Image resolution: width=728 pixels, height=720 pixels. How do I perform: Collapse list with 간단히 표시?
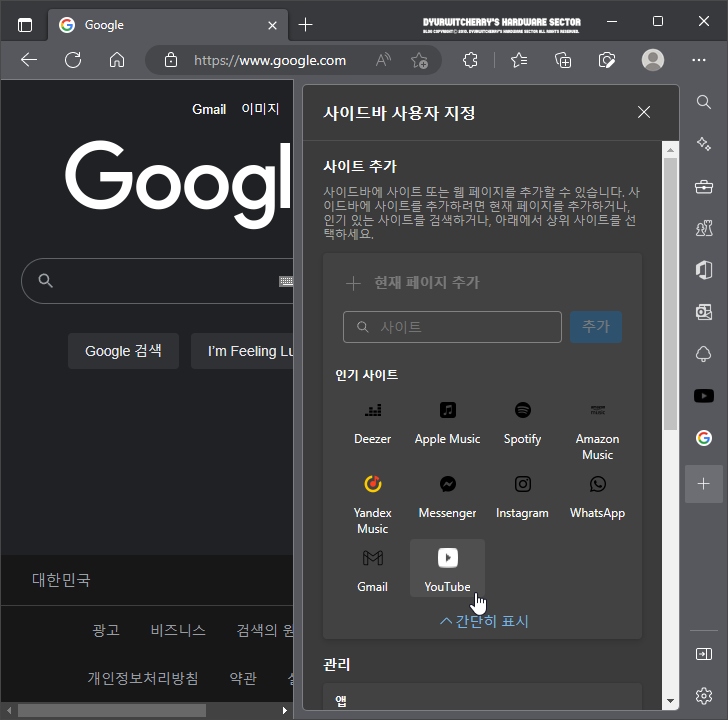pyautogui.click(x=484, y=621)
